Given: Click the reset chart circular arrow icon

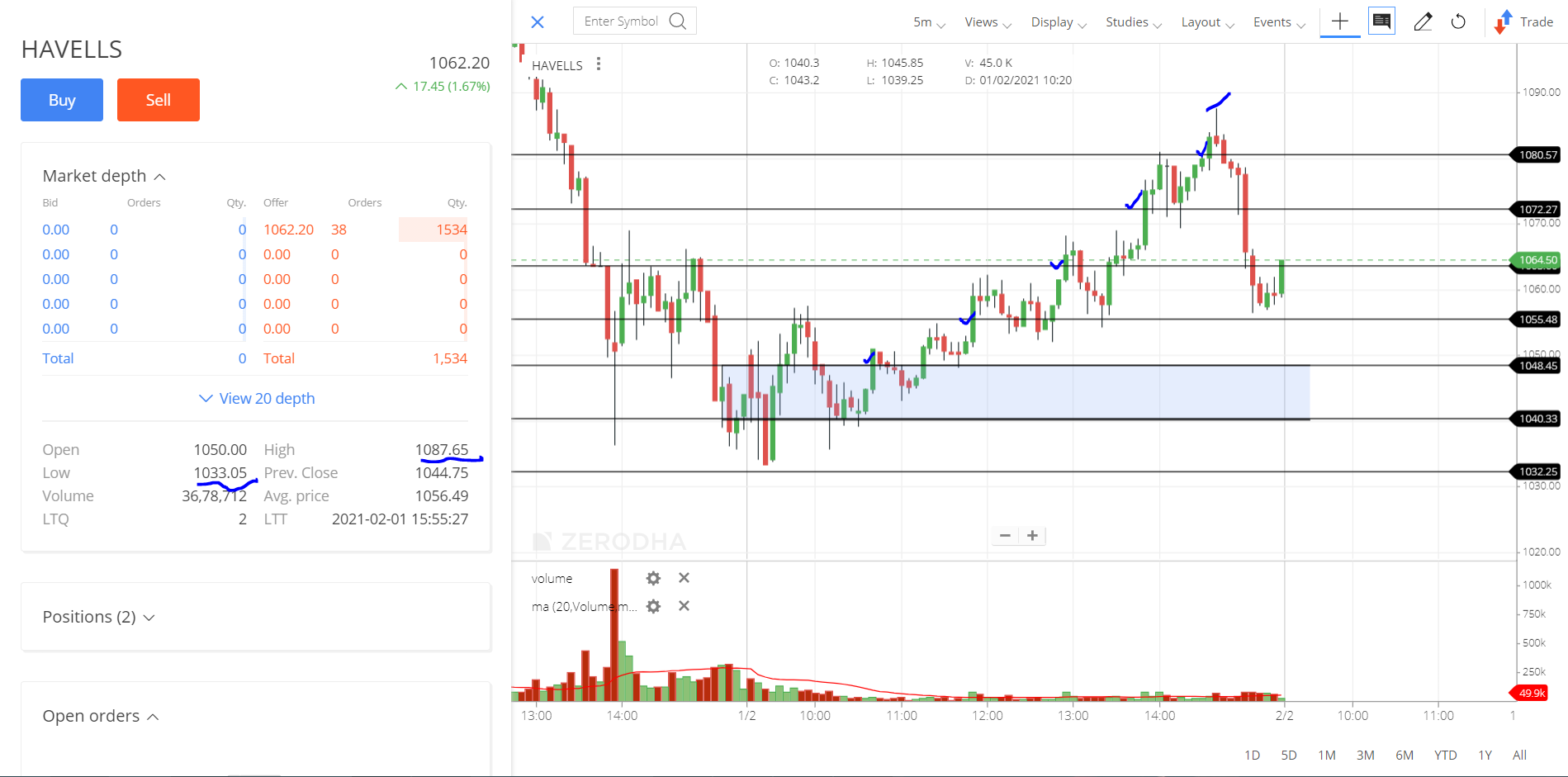Looking at the screenshot, I should [x=1459, y=21].
